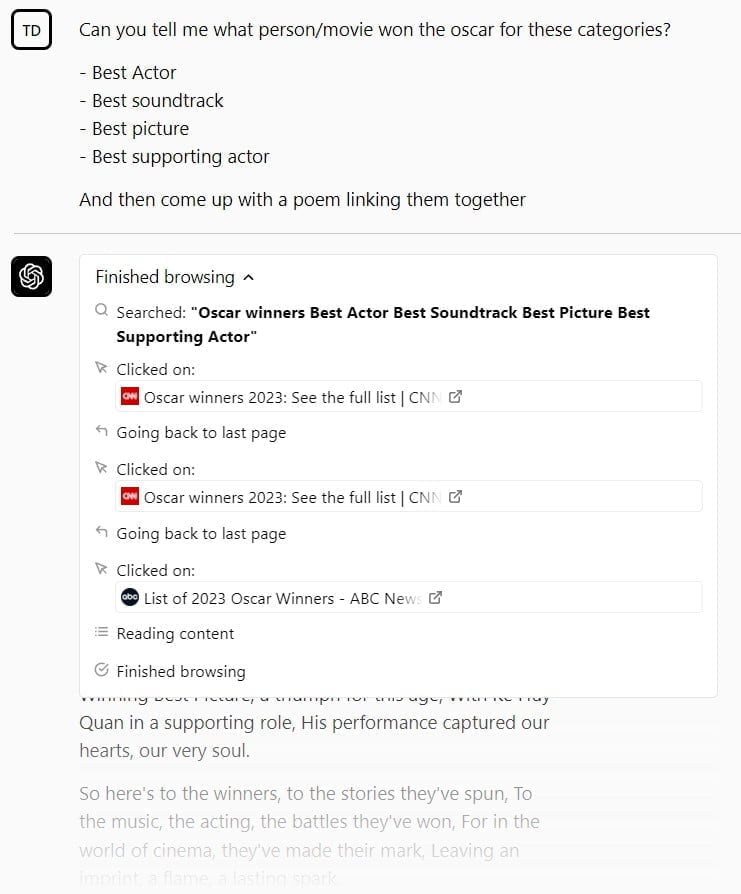Image resolution: width=741 pixels, height=894 pixels.
Task: Open external-link icon on second CNN result
Action: (455, 496)
